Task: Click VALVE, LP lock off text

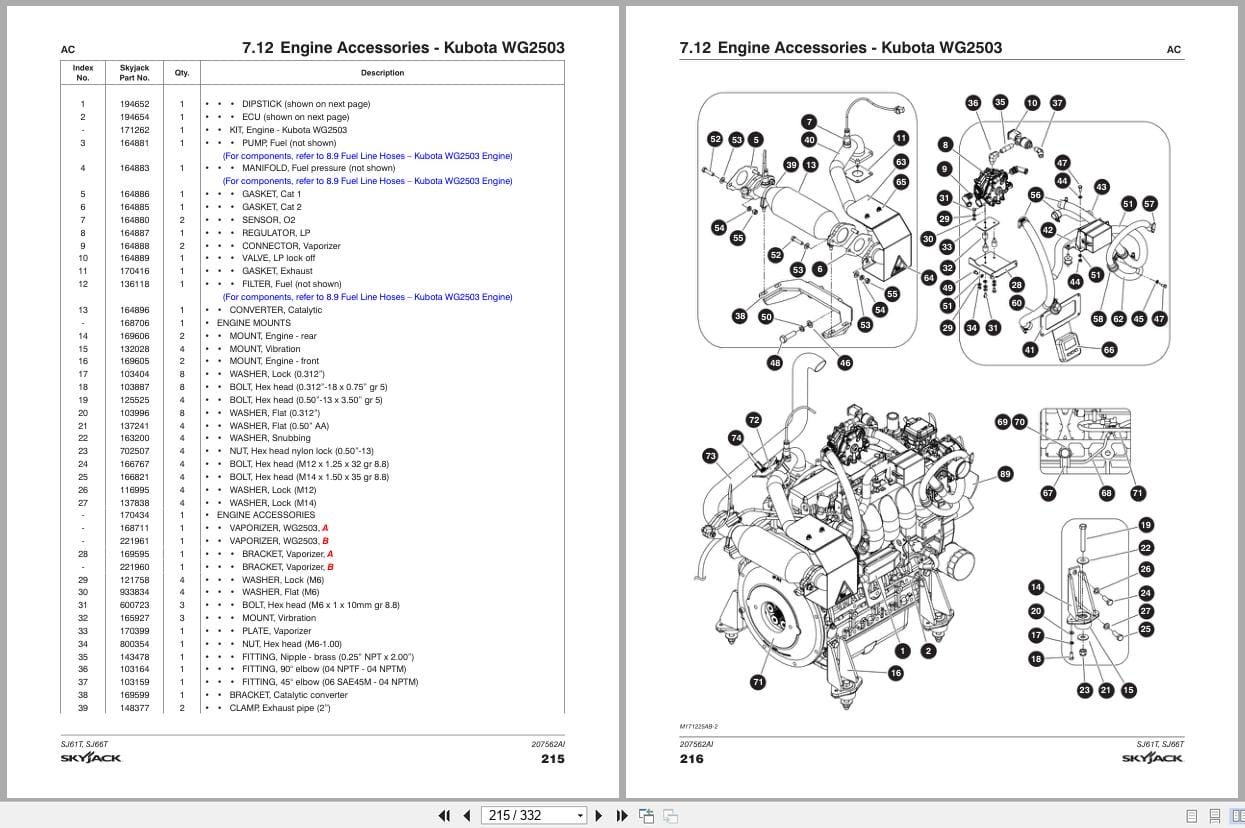Action: point(278,258)
